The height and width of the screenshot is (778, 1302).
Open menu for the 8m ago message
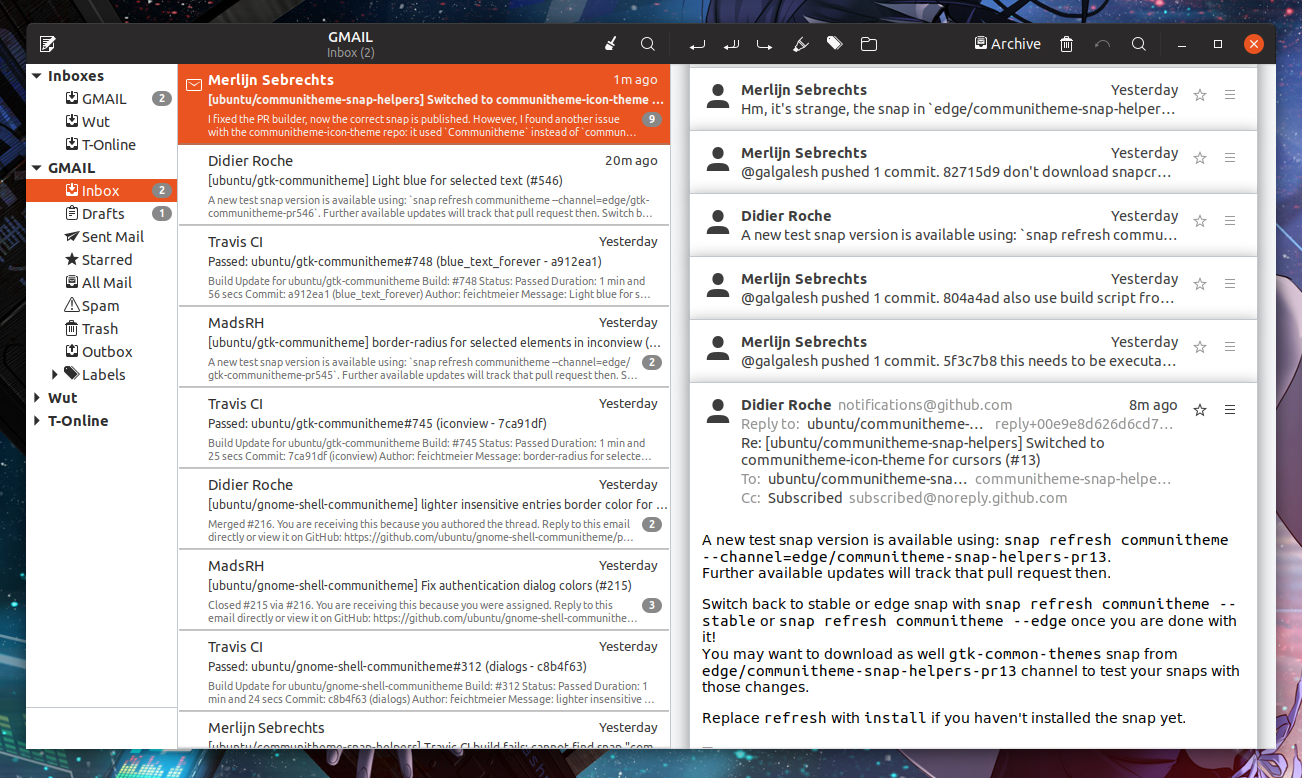pyautogui.click(x=1230, y=410)
